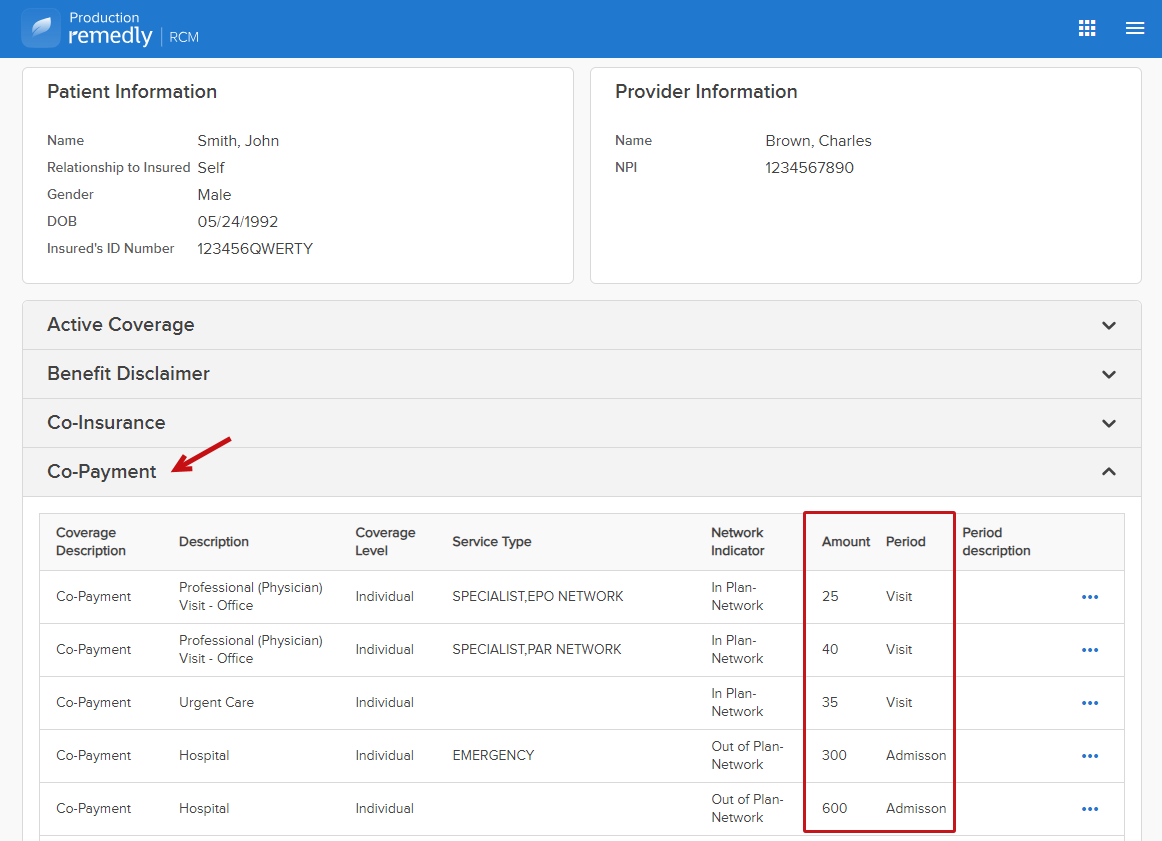Open more options for Urgent Care row

[1089, 703]
